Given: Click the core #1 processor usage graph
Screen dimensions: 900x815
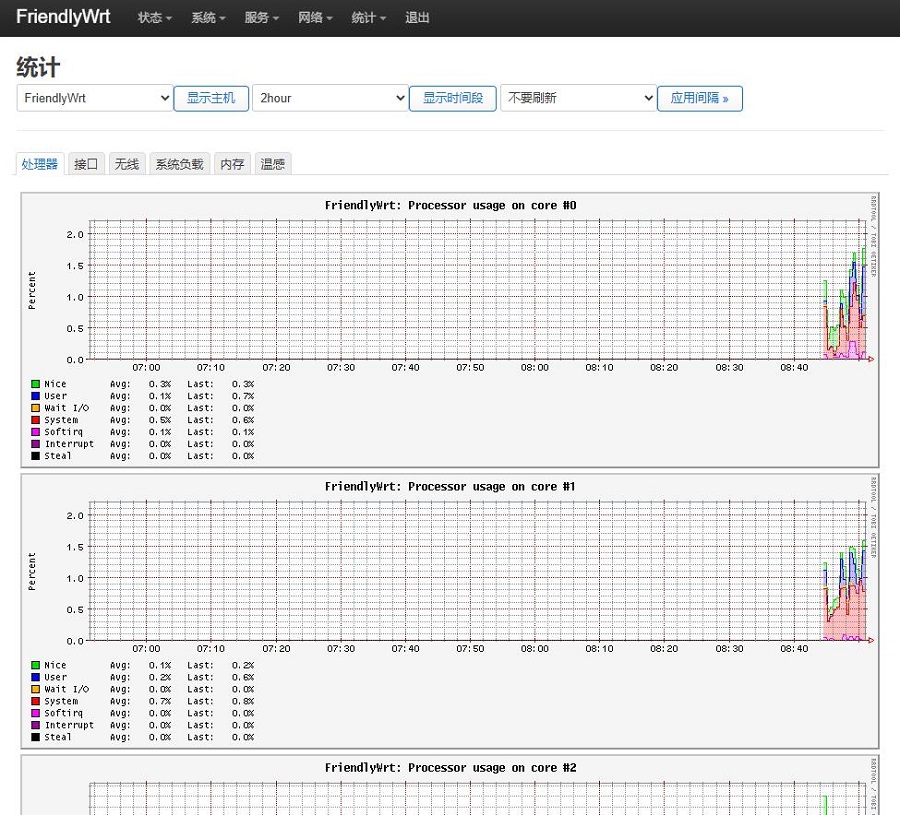Looking at the screenshot, I should [x=450, y=611].
